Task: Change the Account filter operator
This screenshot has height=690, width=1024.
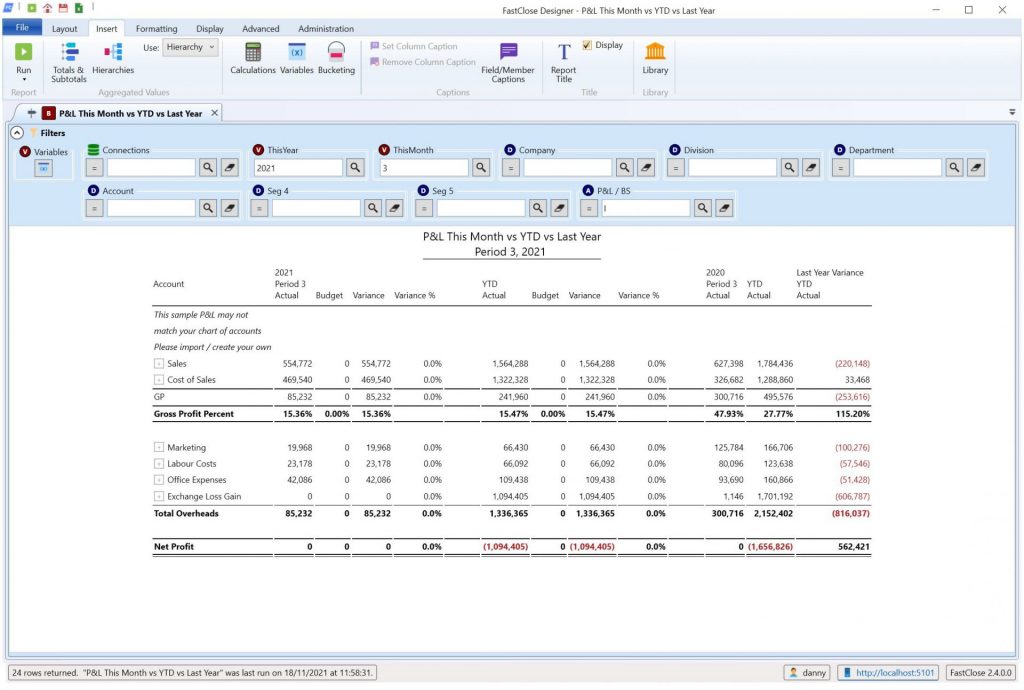Action: pos(94,208)
